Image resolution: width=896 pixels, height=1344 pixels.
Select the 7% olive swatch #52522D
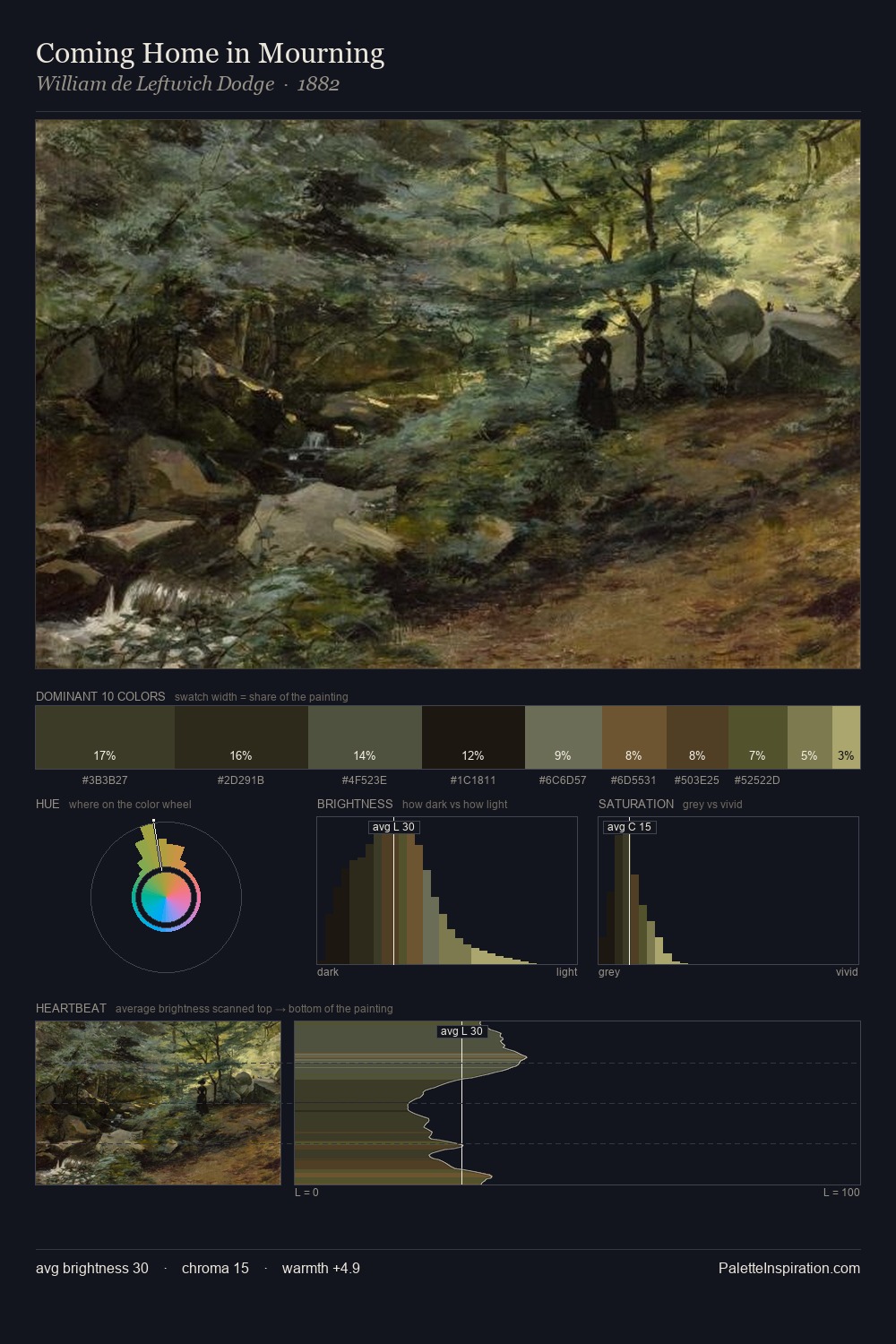coord(757,737)
